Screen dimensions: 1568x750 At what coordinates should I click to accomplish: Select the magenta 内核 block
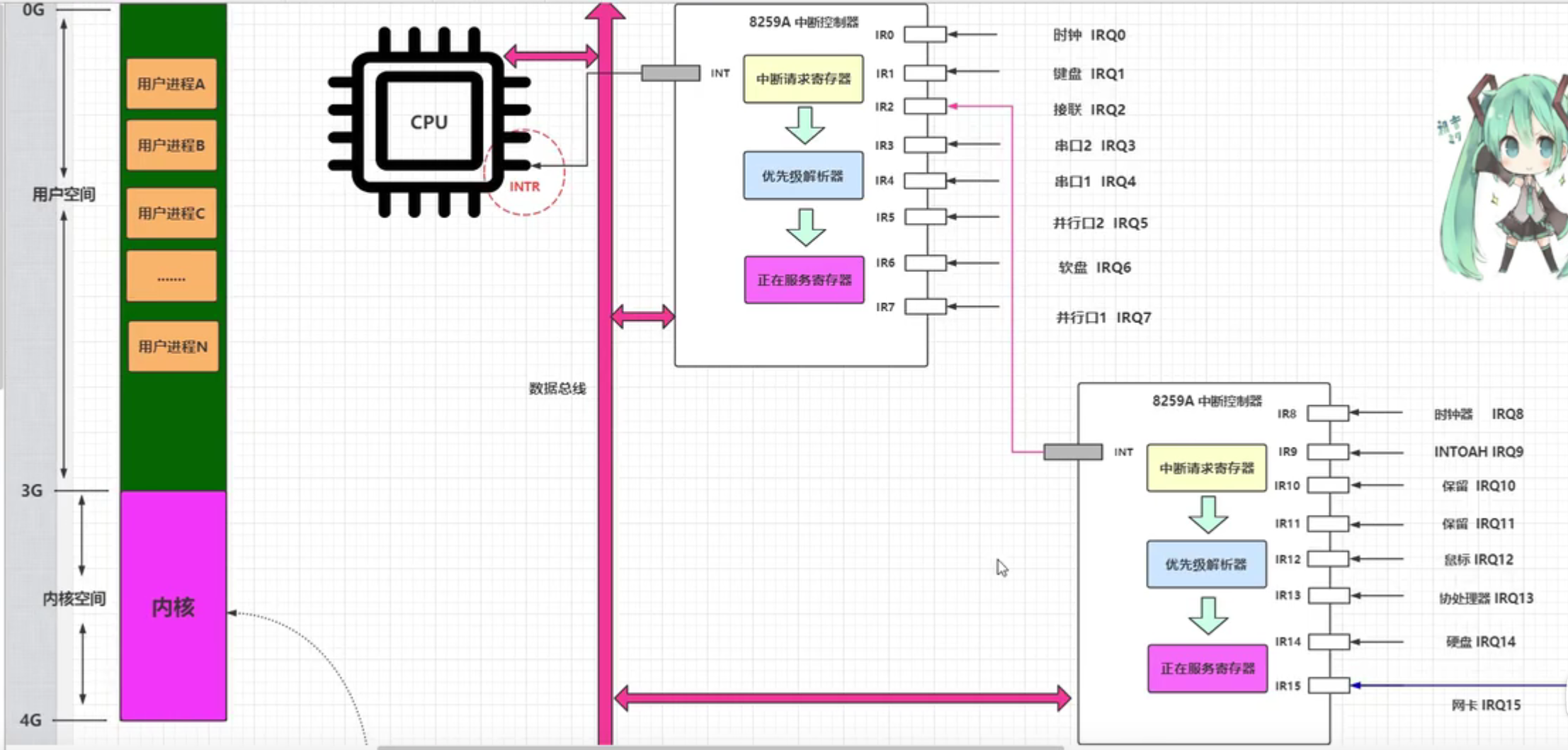pos(174,606)
